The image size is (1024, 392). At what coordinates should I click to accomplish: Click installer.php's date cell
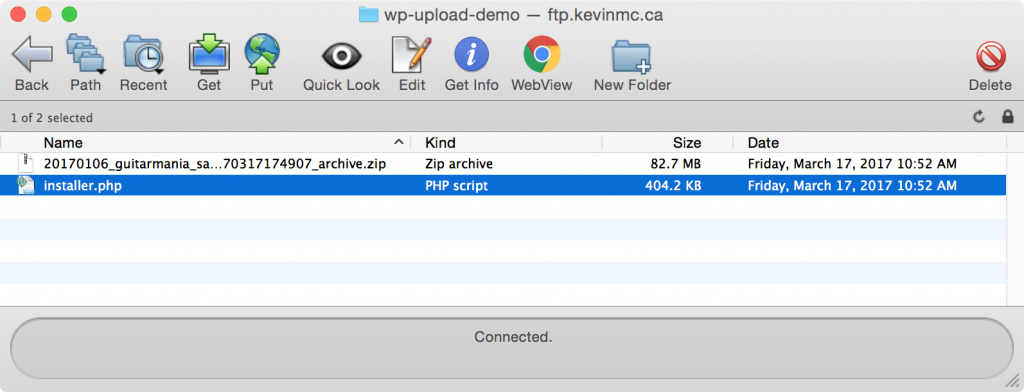point(852,186)
